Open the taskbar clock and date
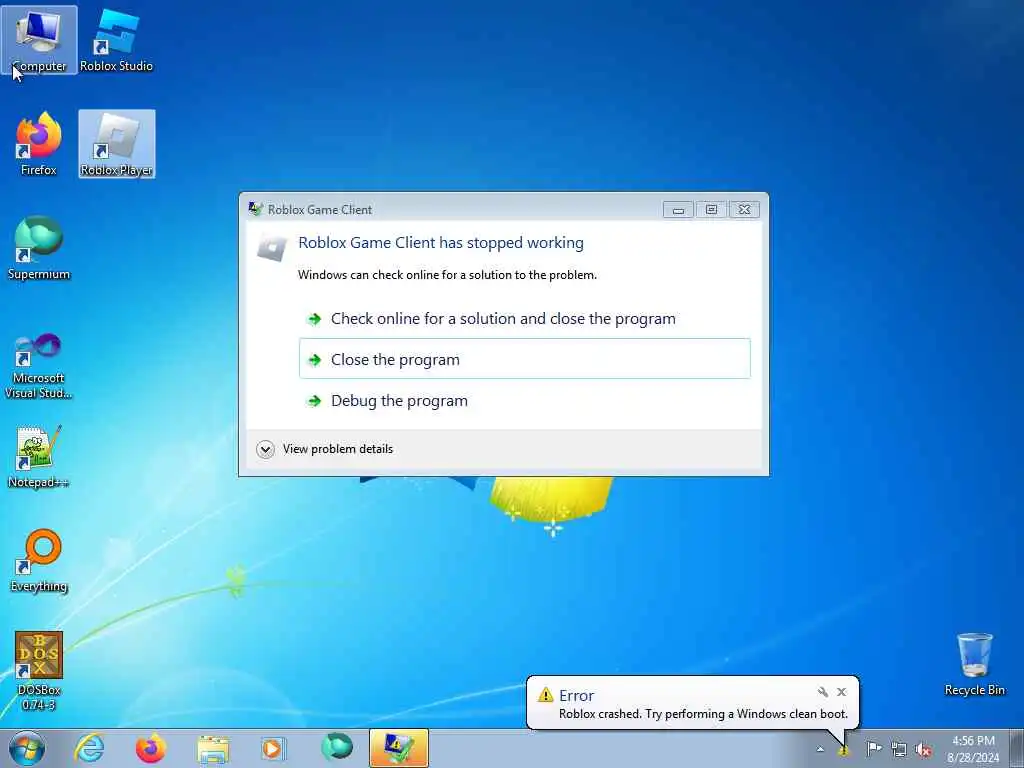1024x768 pixels. [x=973, y=749]
